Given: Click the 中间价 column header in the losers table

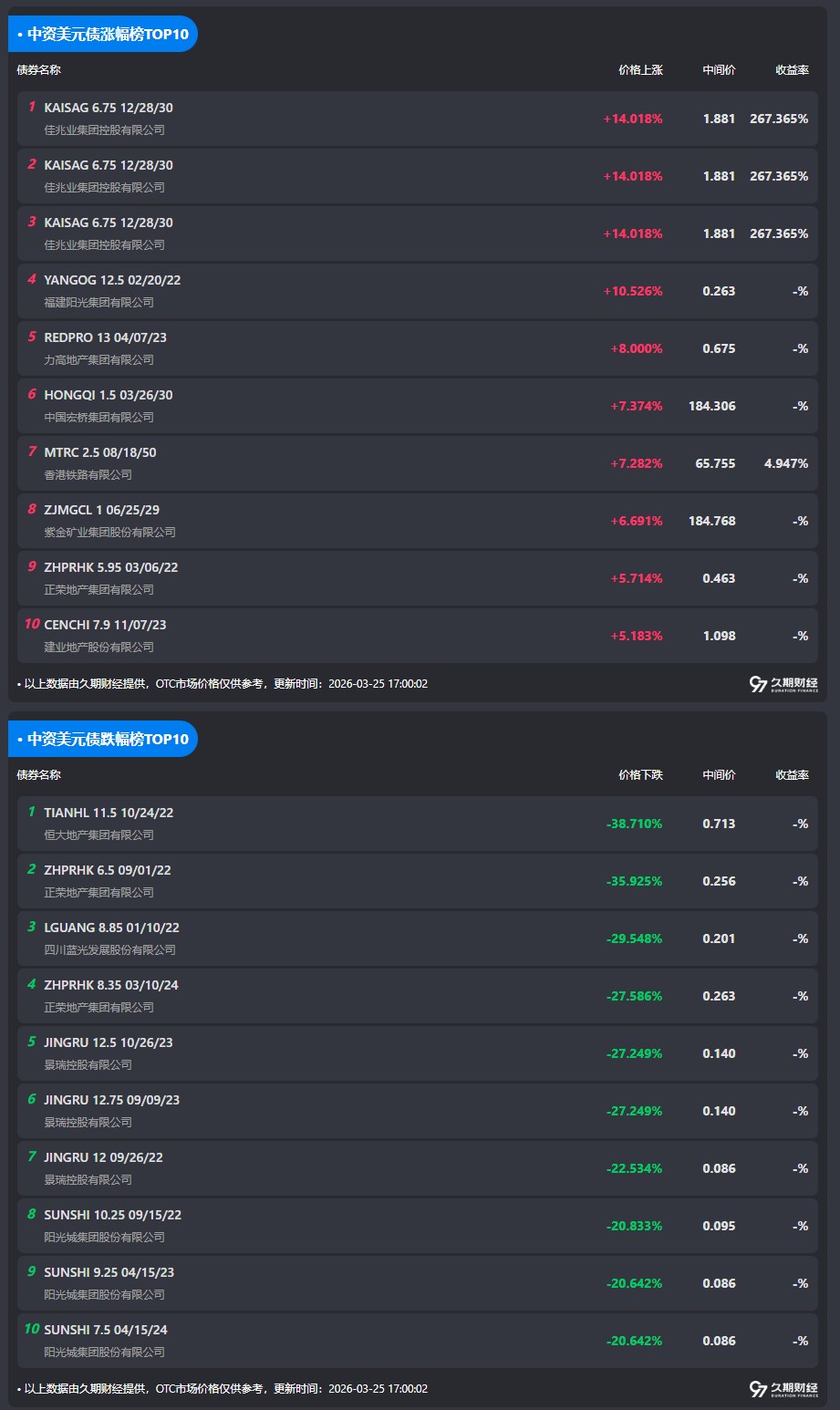Looking at the screenshot, I should pos(719,775).
